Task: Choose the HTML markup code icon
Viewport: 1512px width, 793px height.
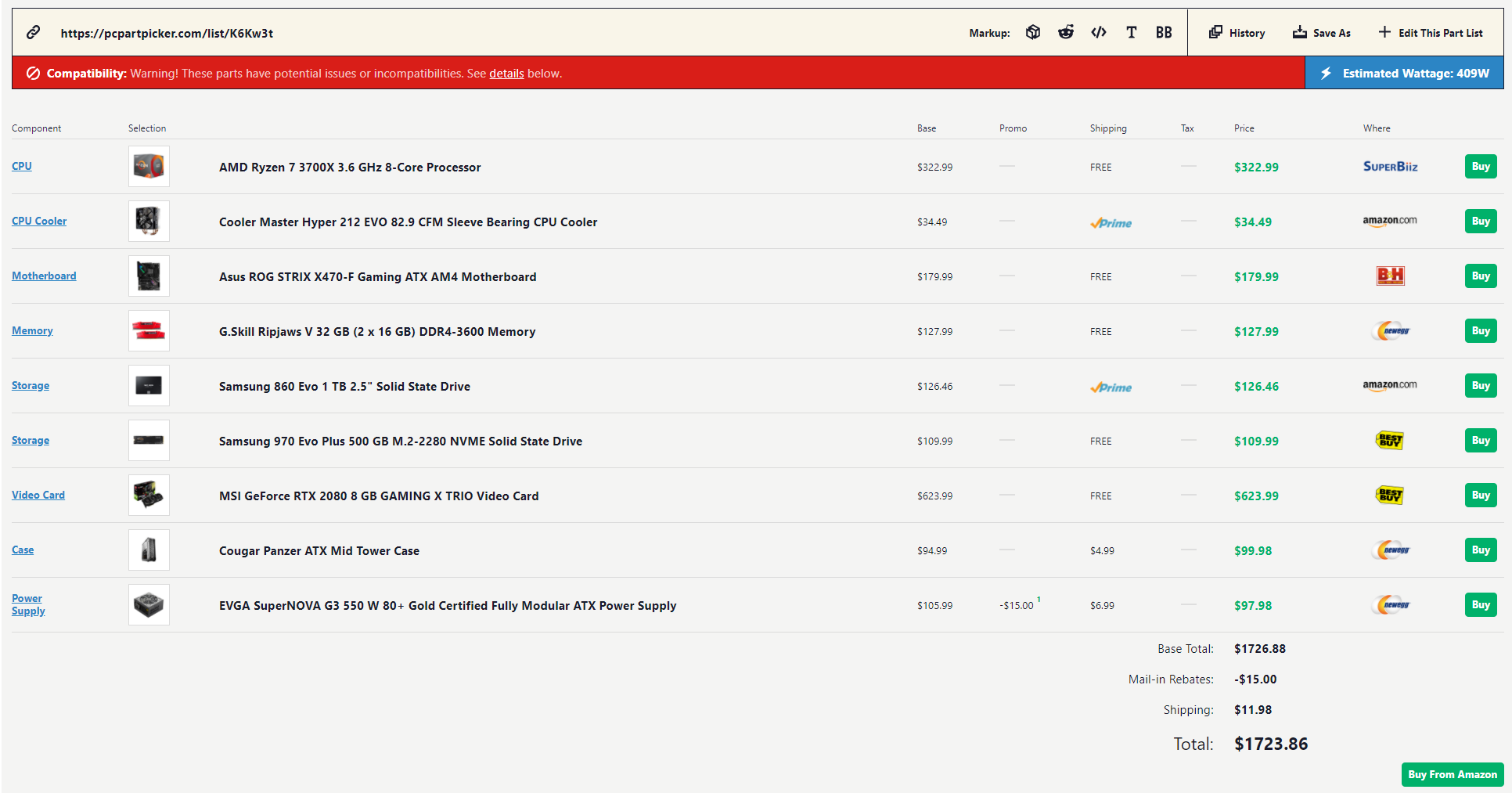Action: coord(1099,32)
